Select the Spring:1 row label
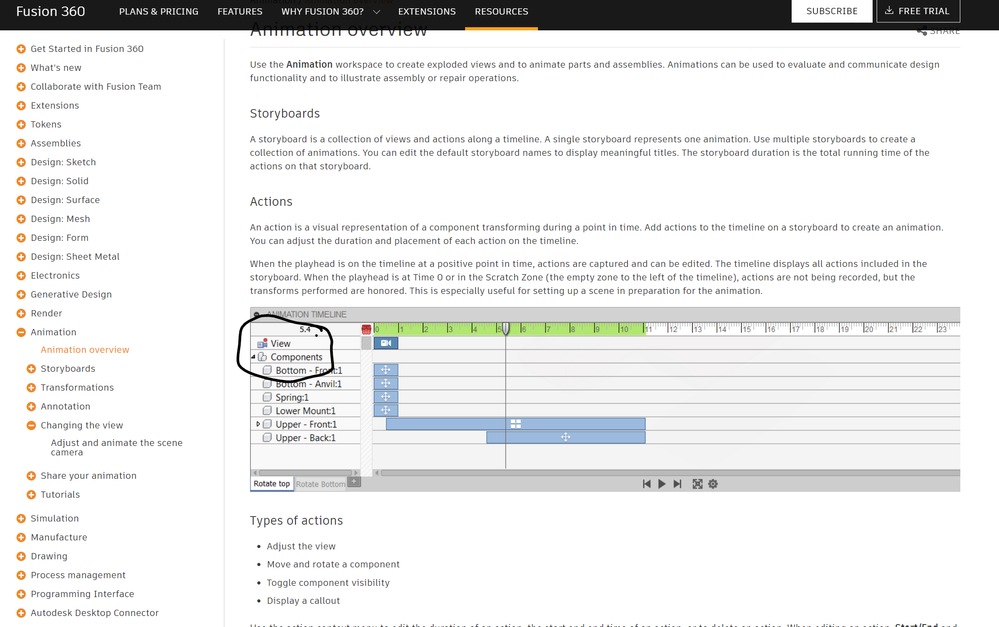999x627 pixels. coord(292,397)
